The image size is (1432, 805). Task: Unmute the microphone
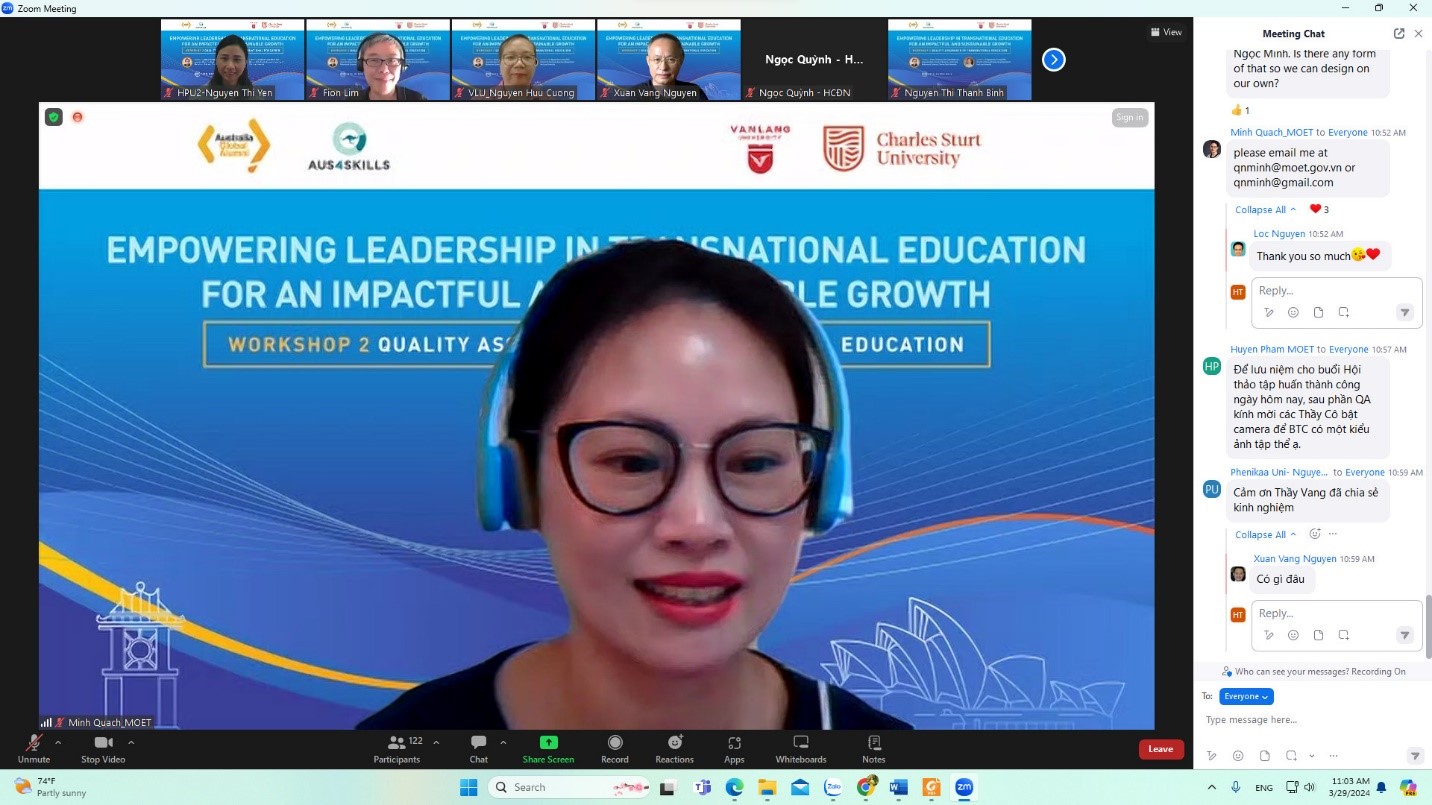[x=33, y=748]
